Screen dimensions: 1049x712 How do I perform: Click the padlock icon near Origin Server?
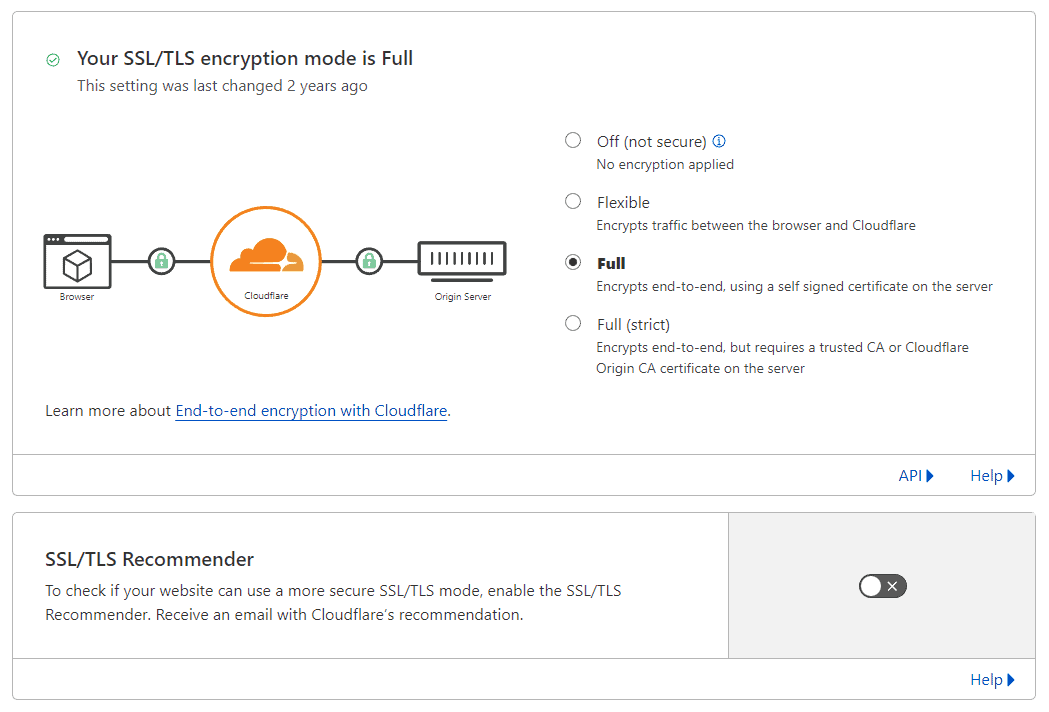click(371, 261)
